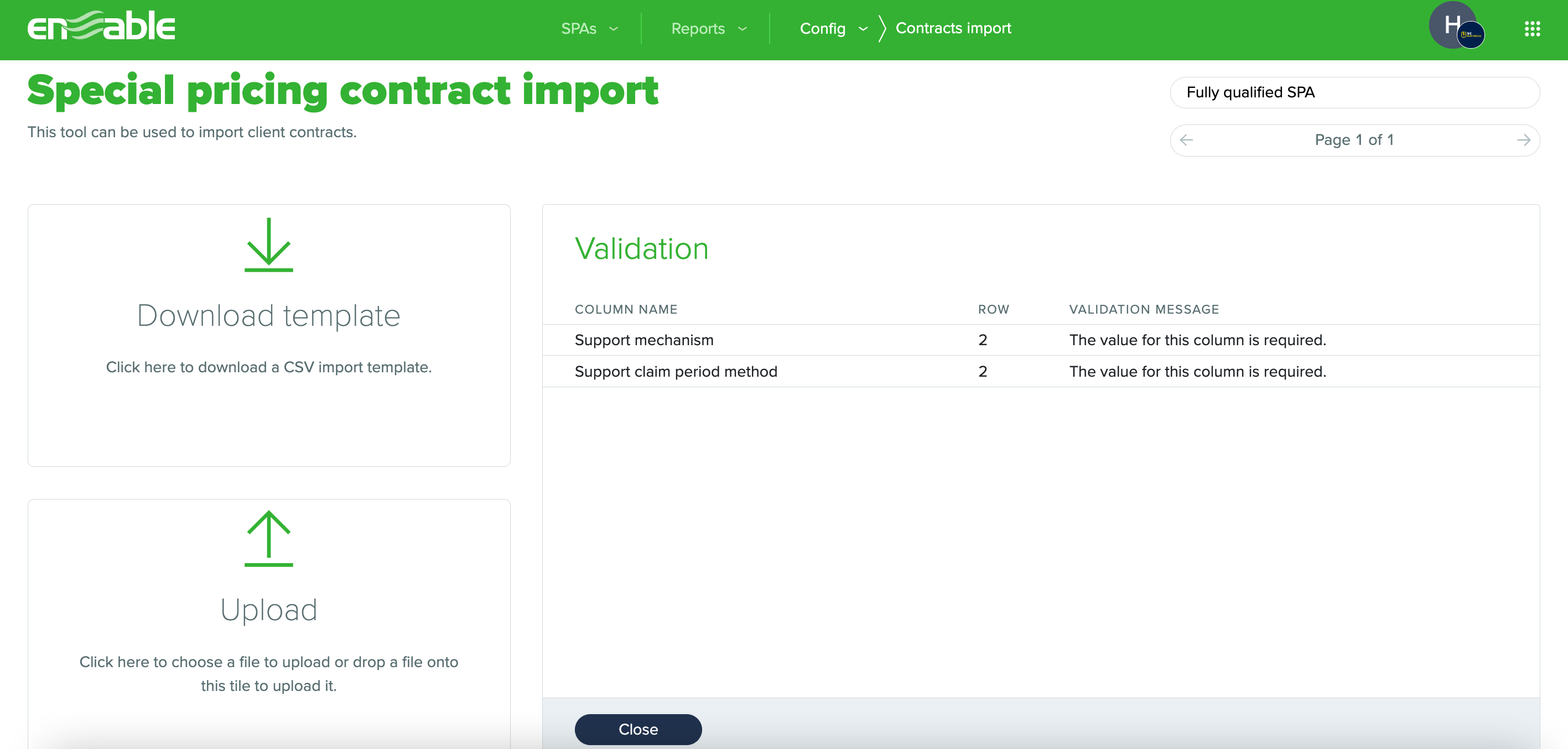Click the Download template title
Viewport: 1568px width, 749px height.
point(268,316)
